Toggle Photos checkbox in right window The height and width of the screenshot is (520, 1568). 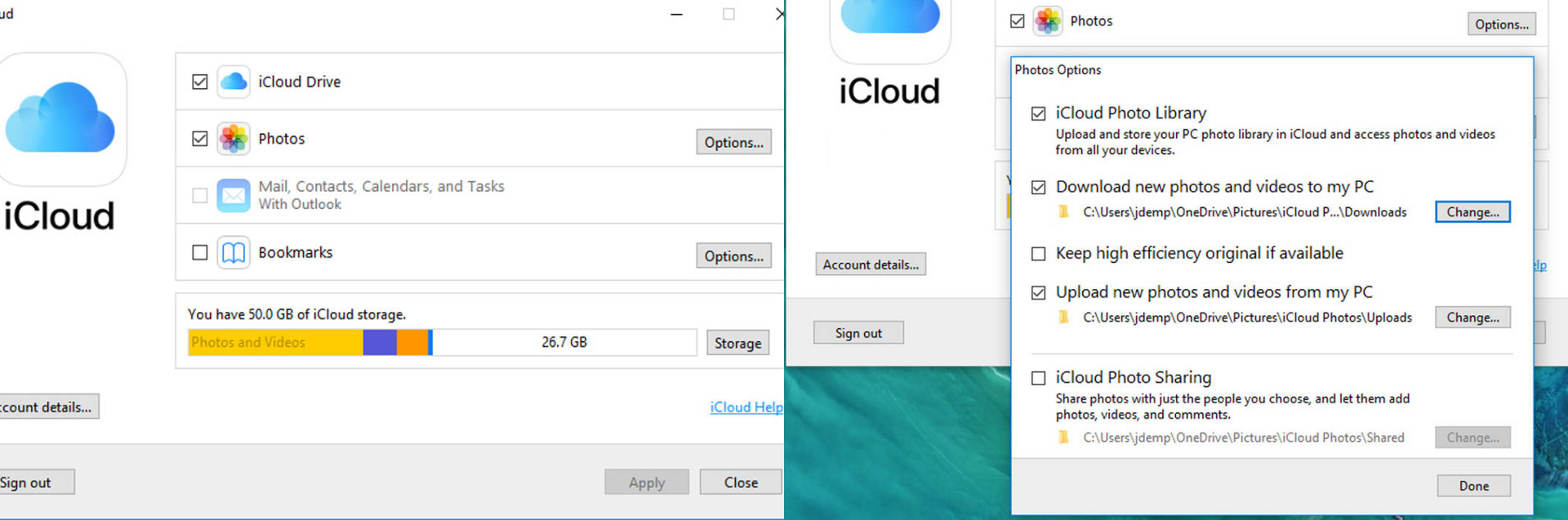[1018, 21]
